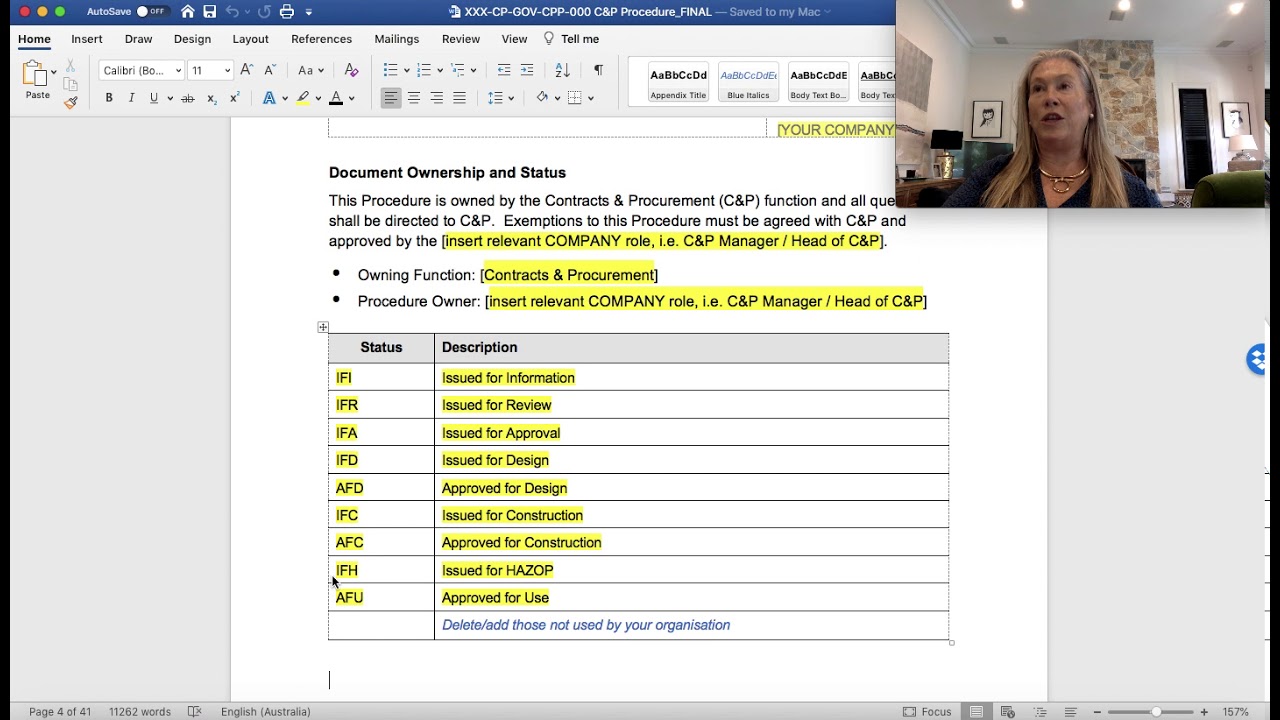Click the Paste clipboard icon
This screenshot has width=1280, height=720.
(x=35, y=74)
